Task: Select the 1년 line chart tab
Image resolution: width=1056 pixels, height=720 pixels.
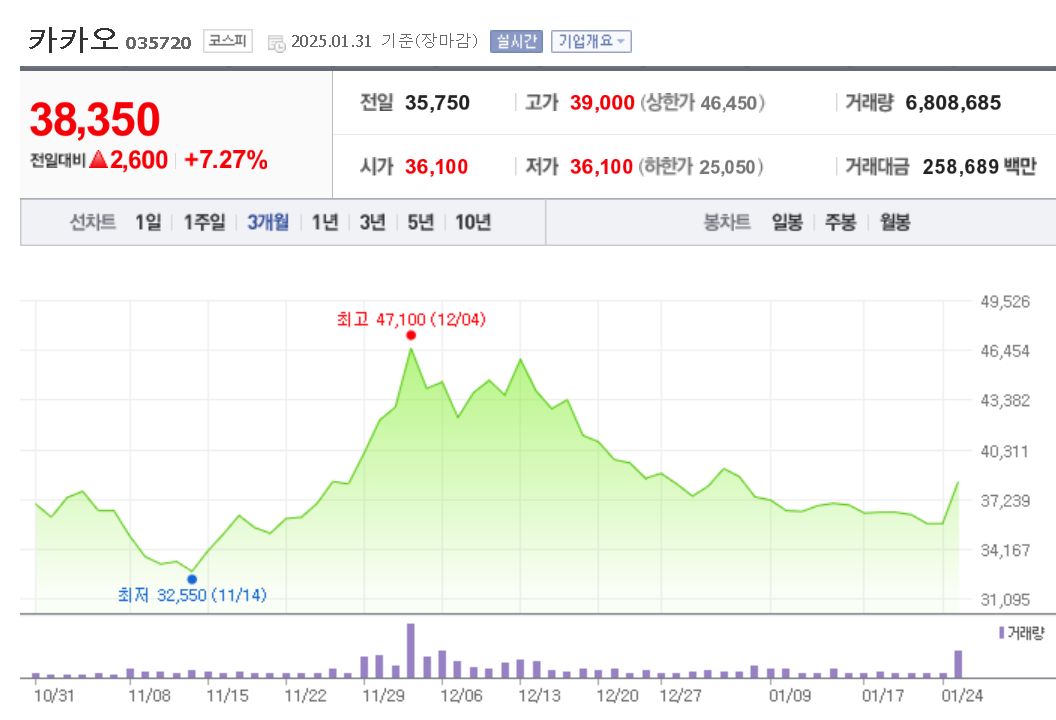Action: pyautogui.click(x=325, y=222)
